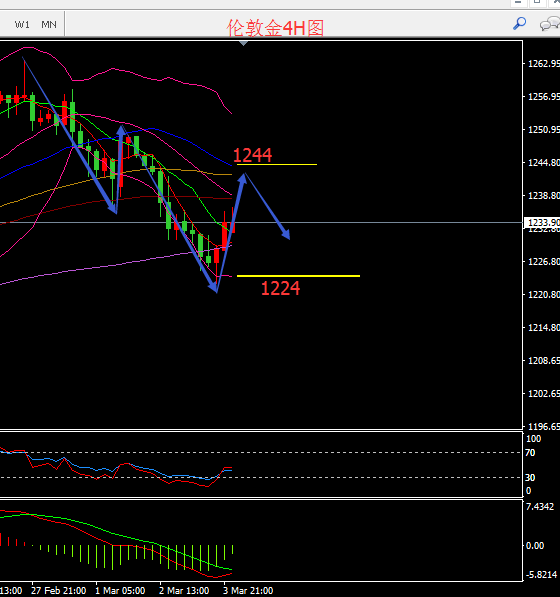
Task: Switch chart to W1 weekly timeframe
Action: tap(22, 25)
